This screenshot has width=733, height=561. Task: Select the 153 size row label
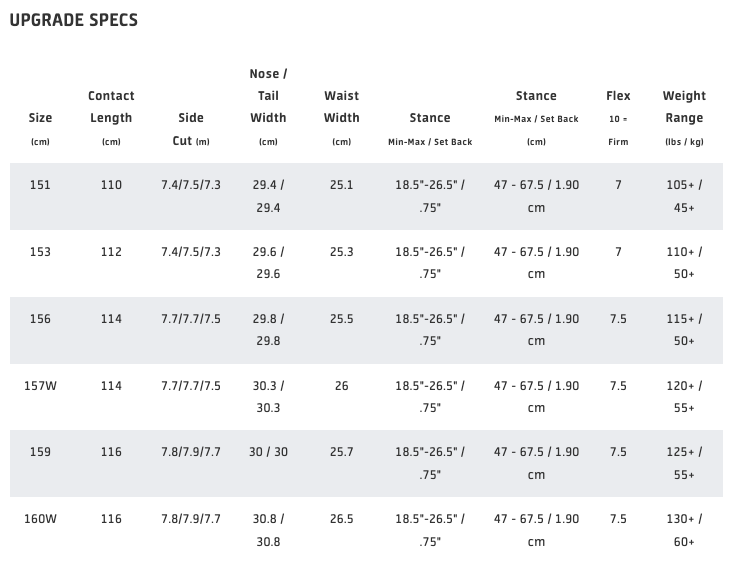click(40, 252)
